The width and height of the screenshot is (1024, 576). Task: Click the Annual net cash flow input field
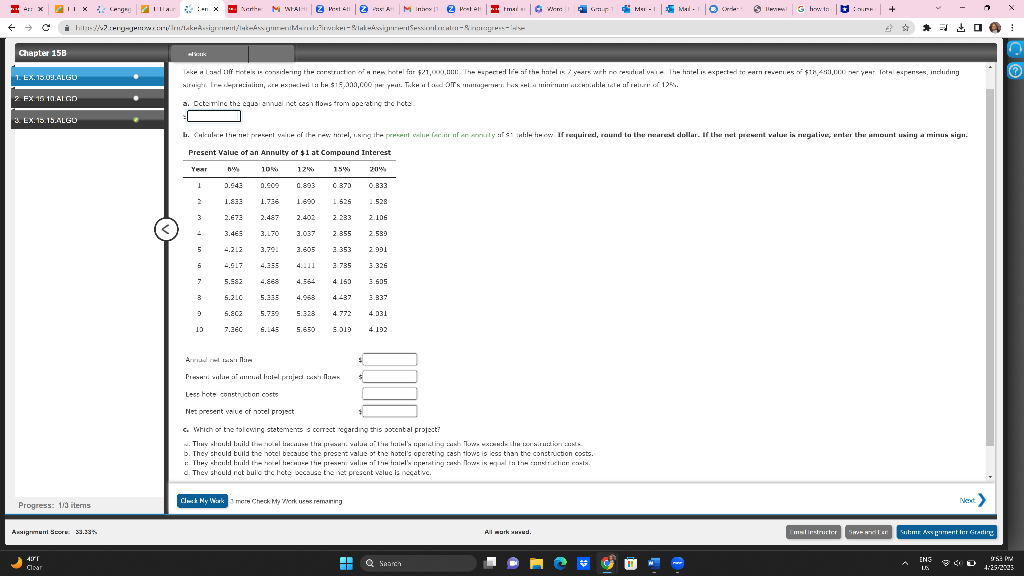(x=390, y=359)
